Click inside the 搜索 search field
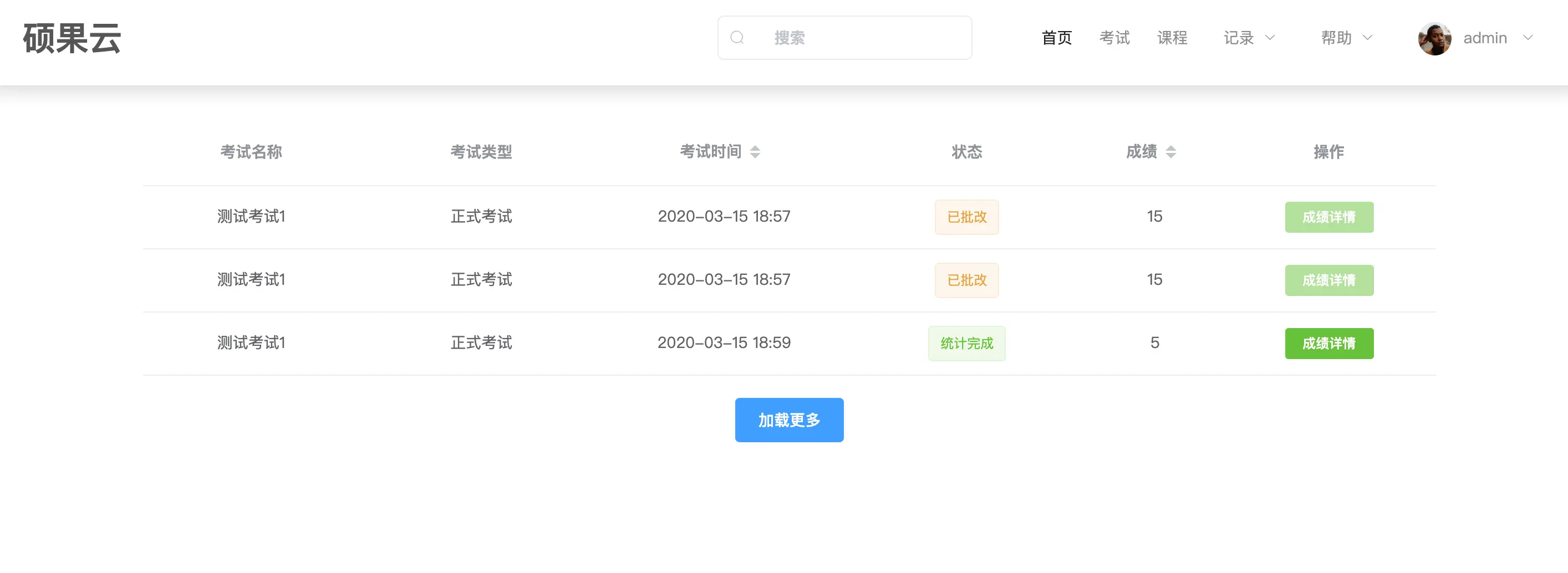Screen dimensions: 1568x573 (846, 37)
